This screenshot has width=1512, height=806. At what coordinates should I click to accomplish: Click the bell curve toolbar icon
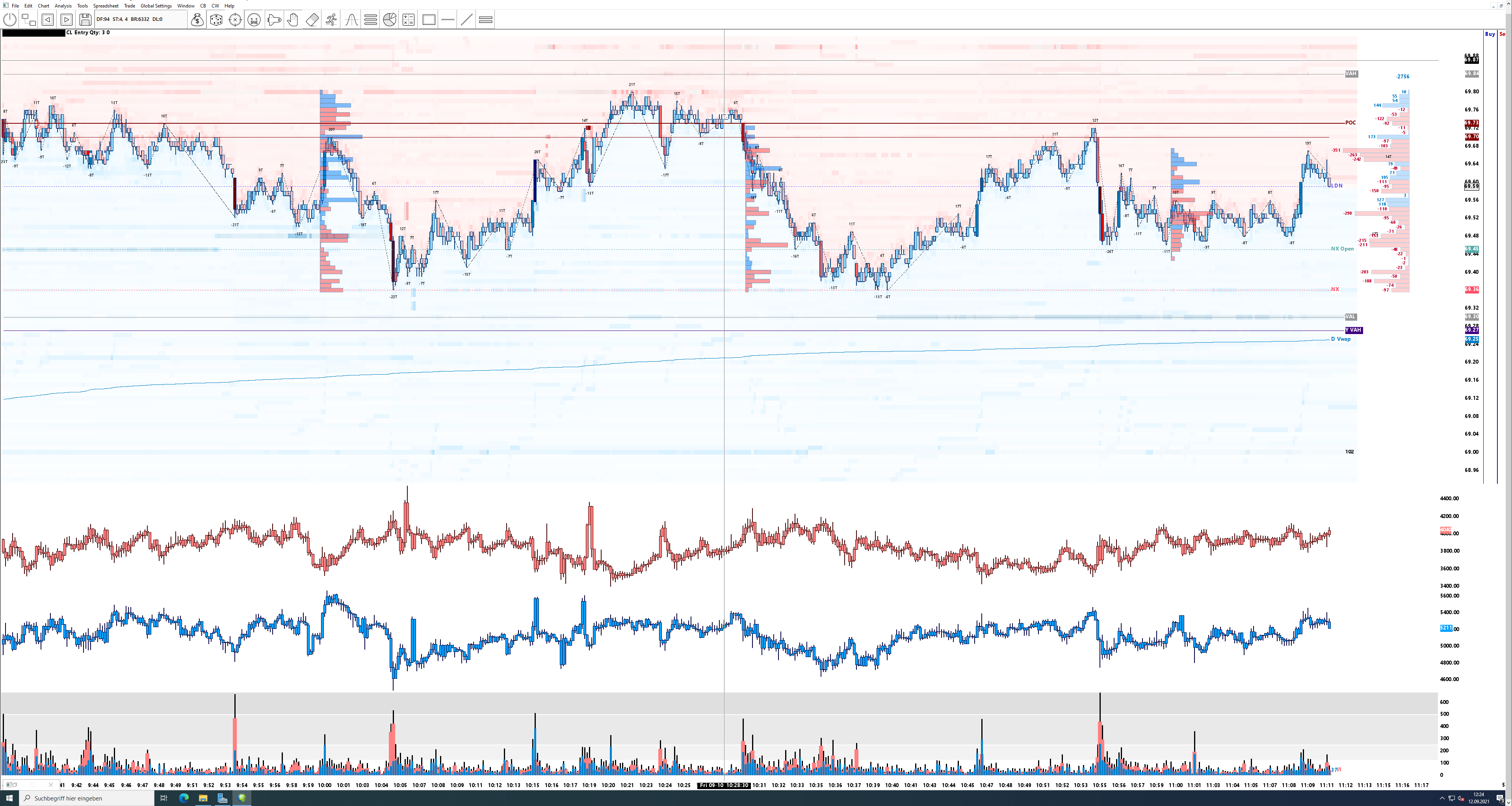coord(351,20)
